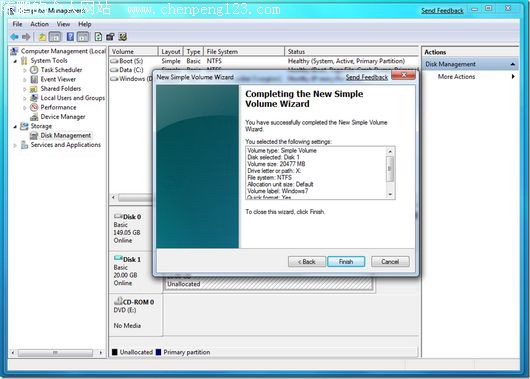The height and width of the screenshot is (379, 530).
Task: Collapse the Disk Management actions section
Action: 513,64
